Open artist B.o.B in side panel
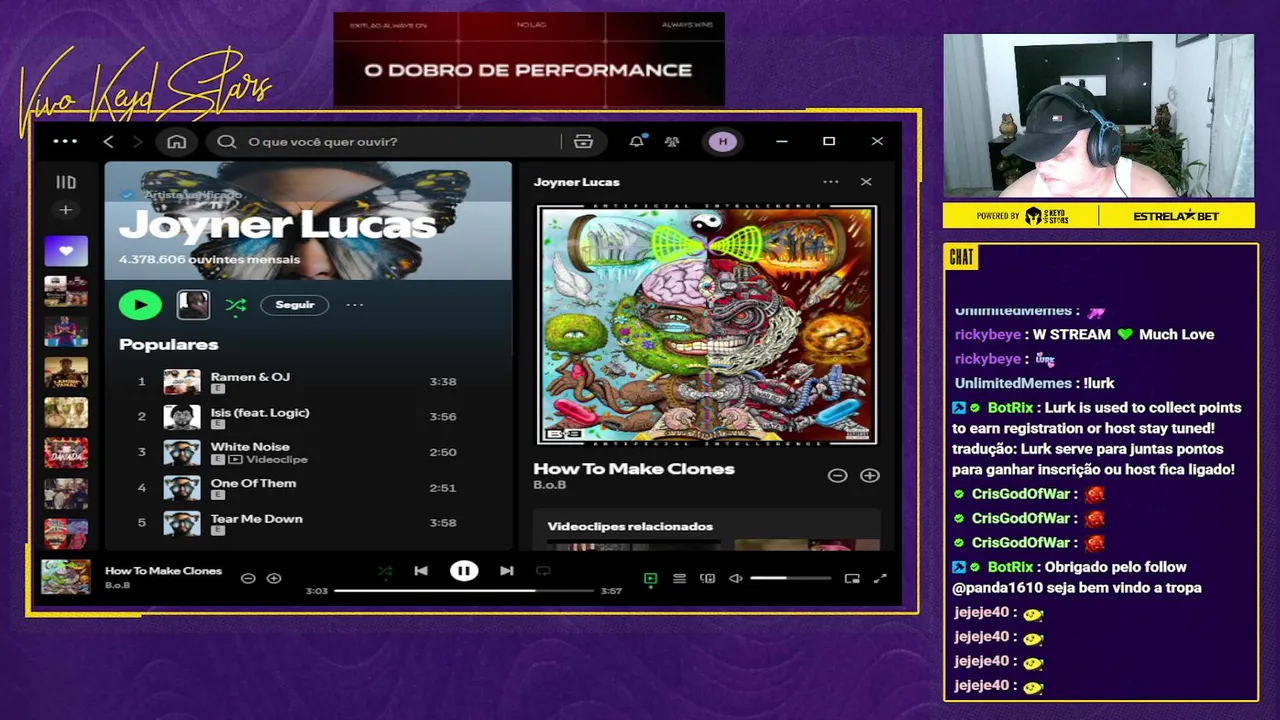The image size is (1280, 720). (549, 486)
